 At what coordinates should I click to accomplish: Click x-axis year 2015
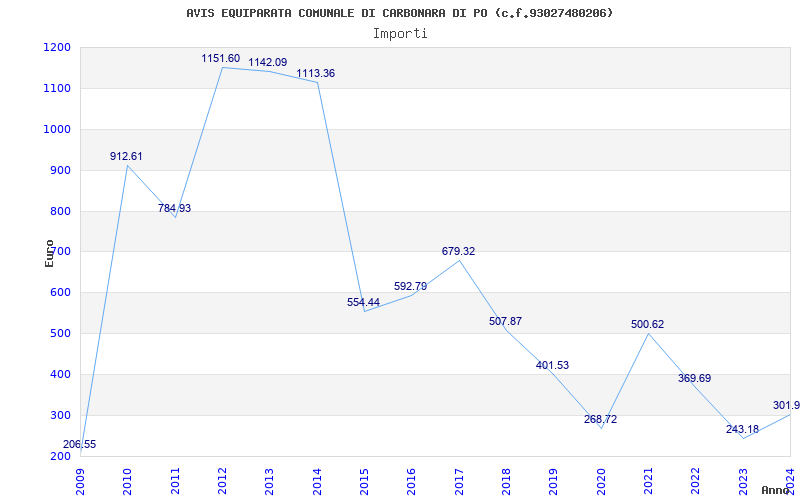point(364,482)
